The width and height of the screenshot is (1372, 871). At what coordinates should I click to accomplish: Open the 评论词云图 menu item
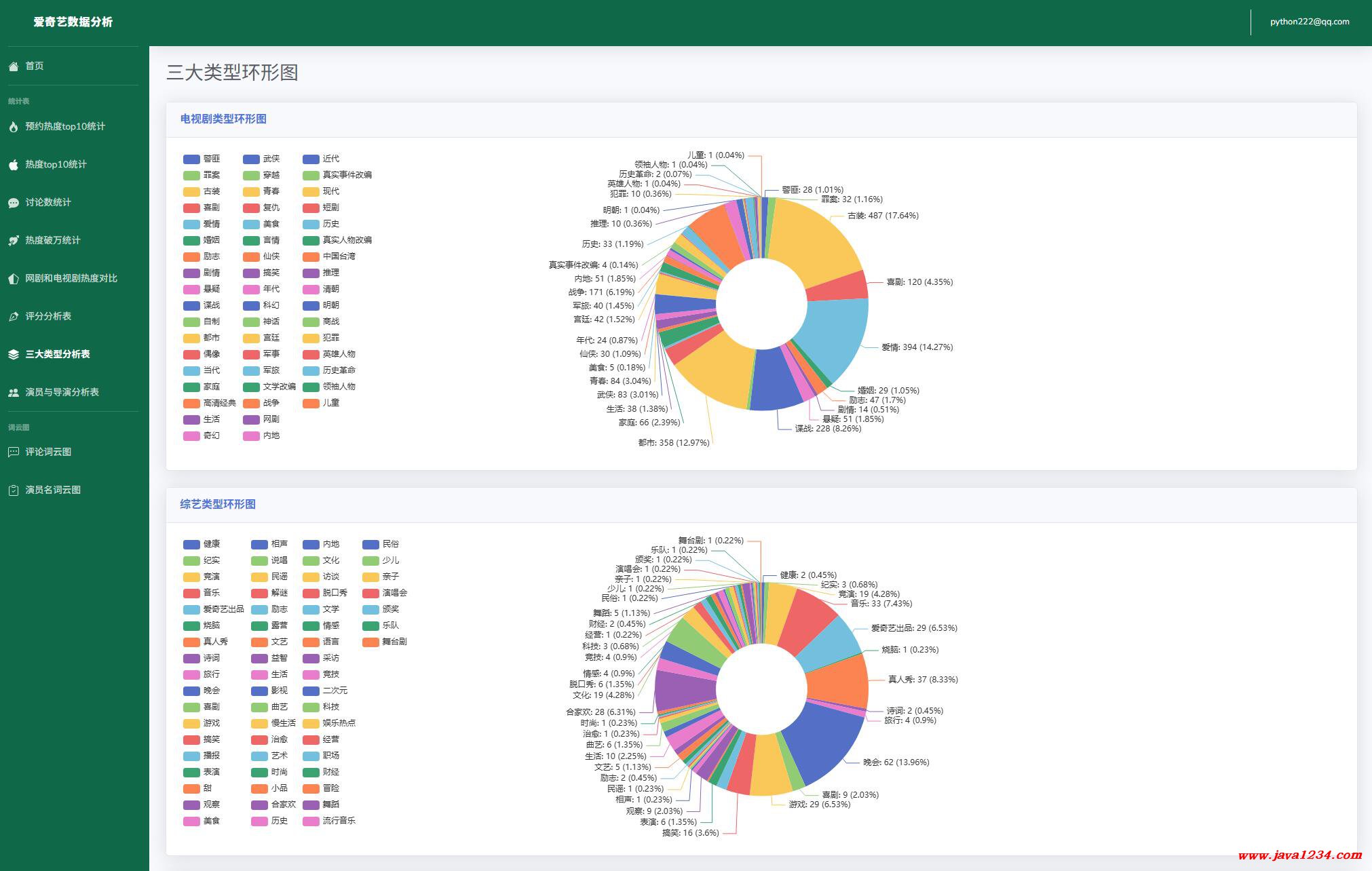pos(48,452)
